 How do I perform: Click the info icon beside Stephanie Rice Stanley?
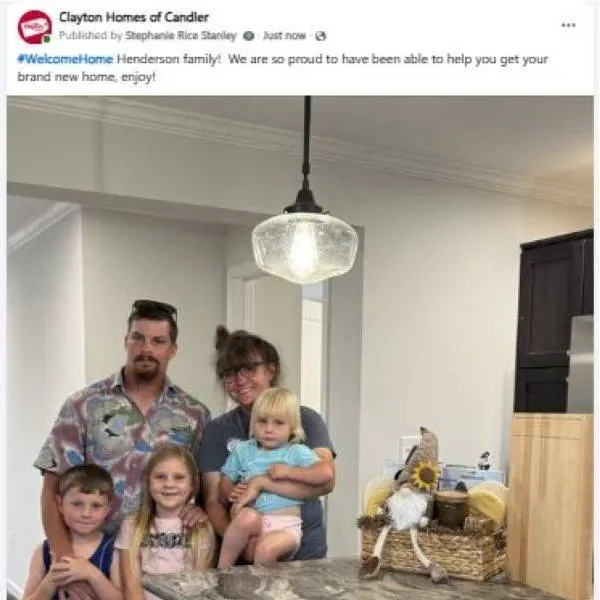[248, 36]
